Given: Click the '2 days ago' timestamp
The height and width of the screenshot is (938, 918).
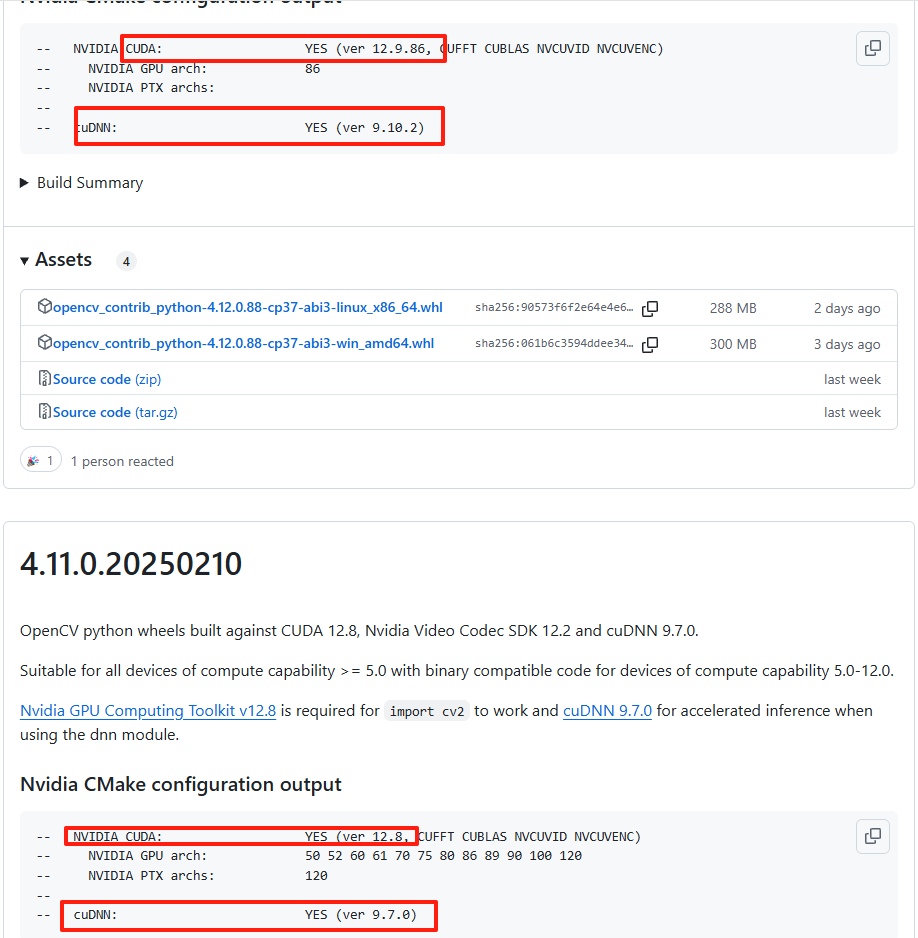Looking at the screenshot, I should click(847, 309).
